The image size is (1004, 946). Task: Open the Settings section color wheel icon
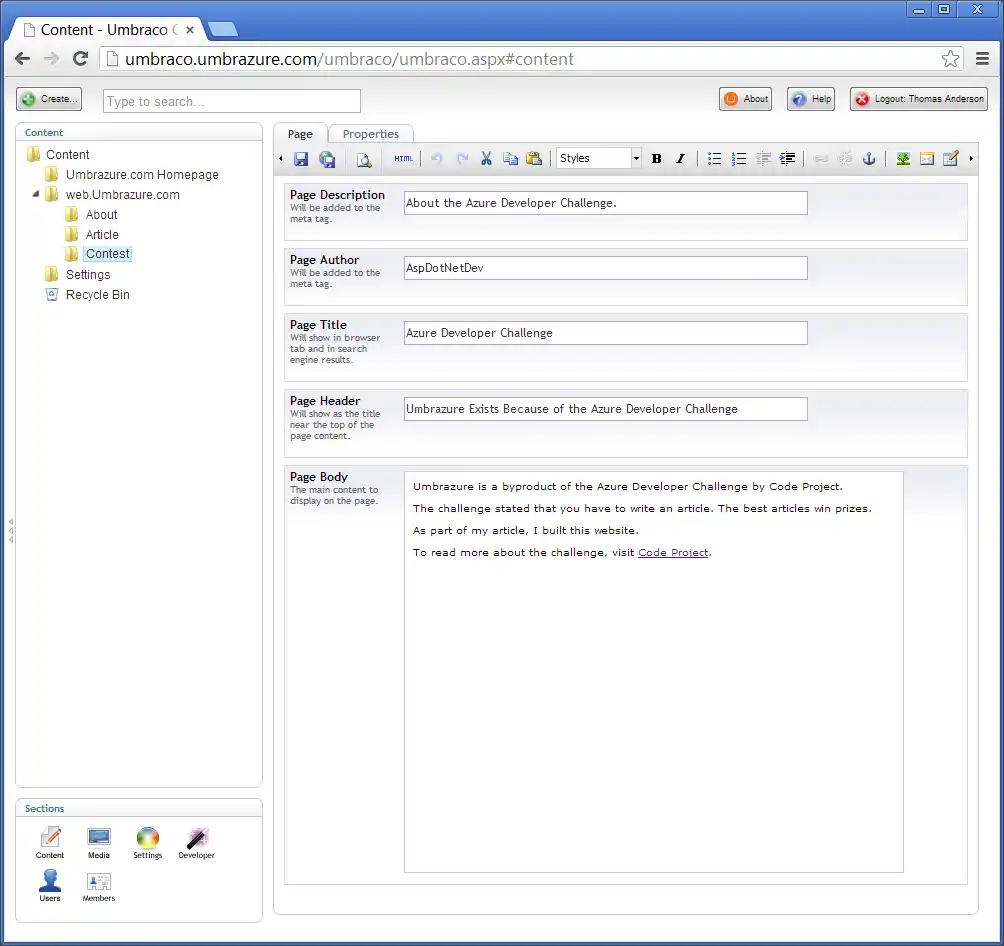point(147,842)
